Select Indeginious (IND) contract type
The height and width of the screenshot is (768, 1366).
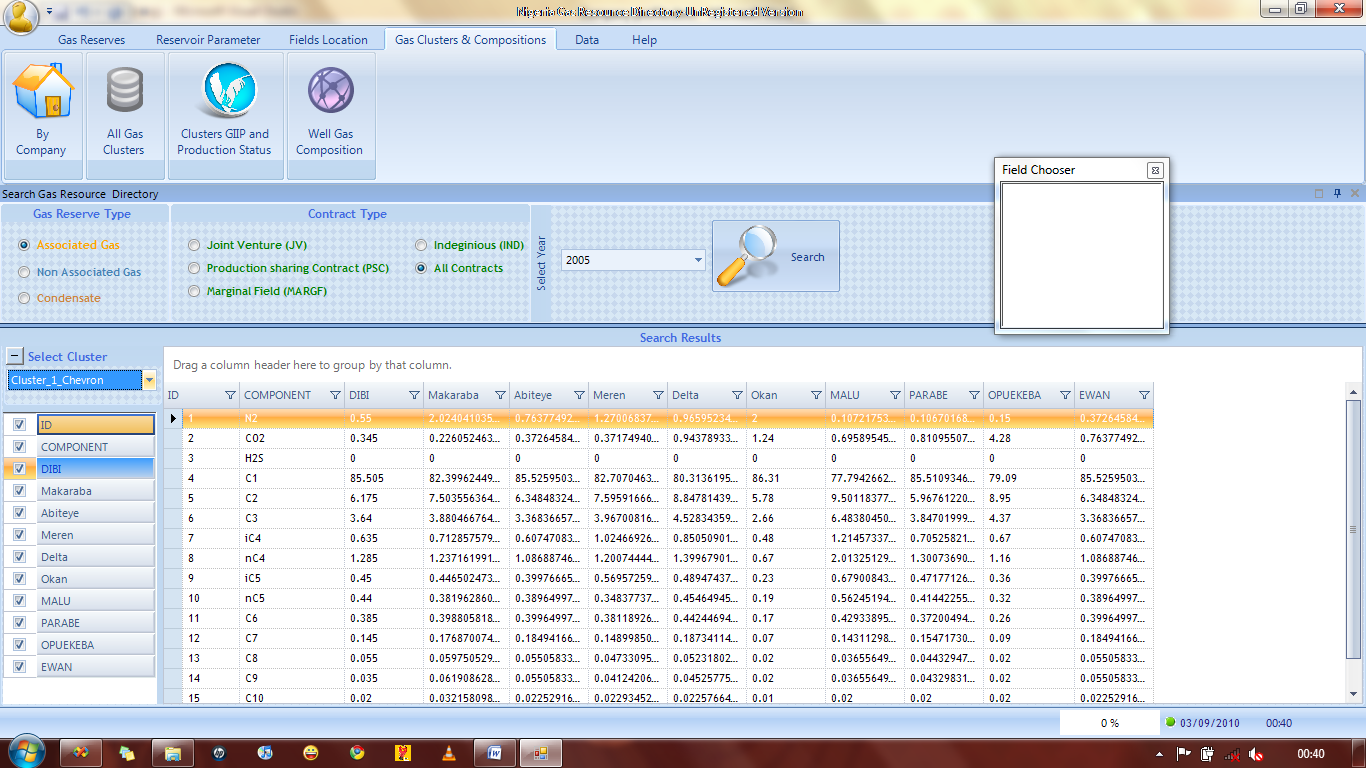[x=421, y=245]
